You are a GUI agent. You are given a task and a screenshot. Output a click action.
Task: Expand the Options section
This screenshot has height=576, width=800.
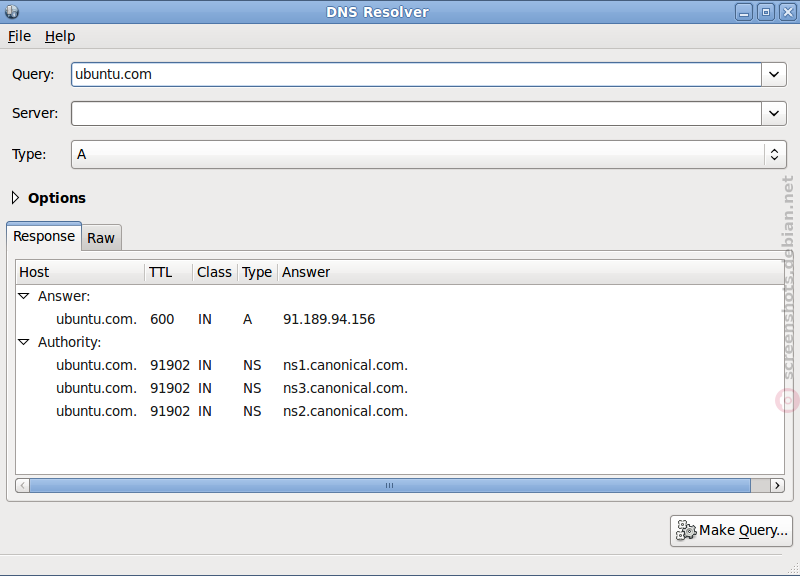[x=15, y=198]
